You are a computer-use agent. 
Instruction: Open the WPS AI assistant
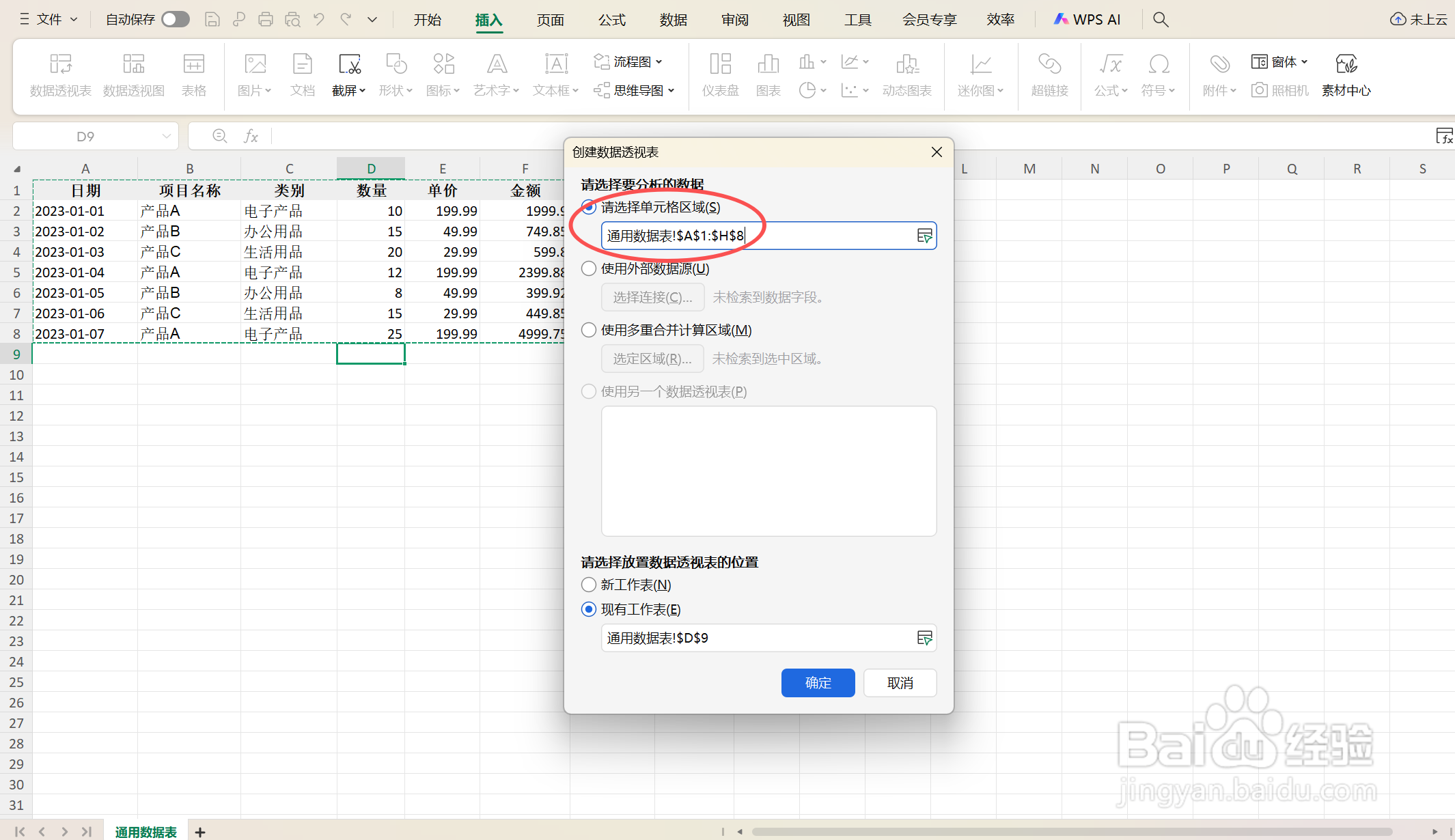coord(1087,19)
